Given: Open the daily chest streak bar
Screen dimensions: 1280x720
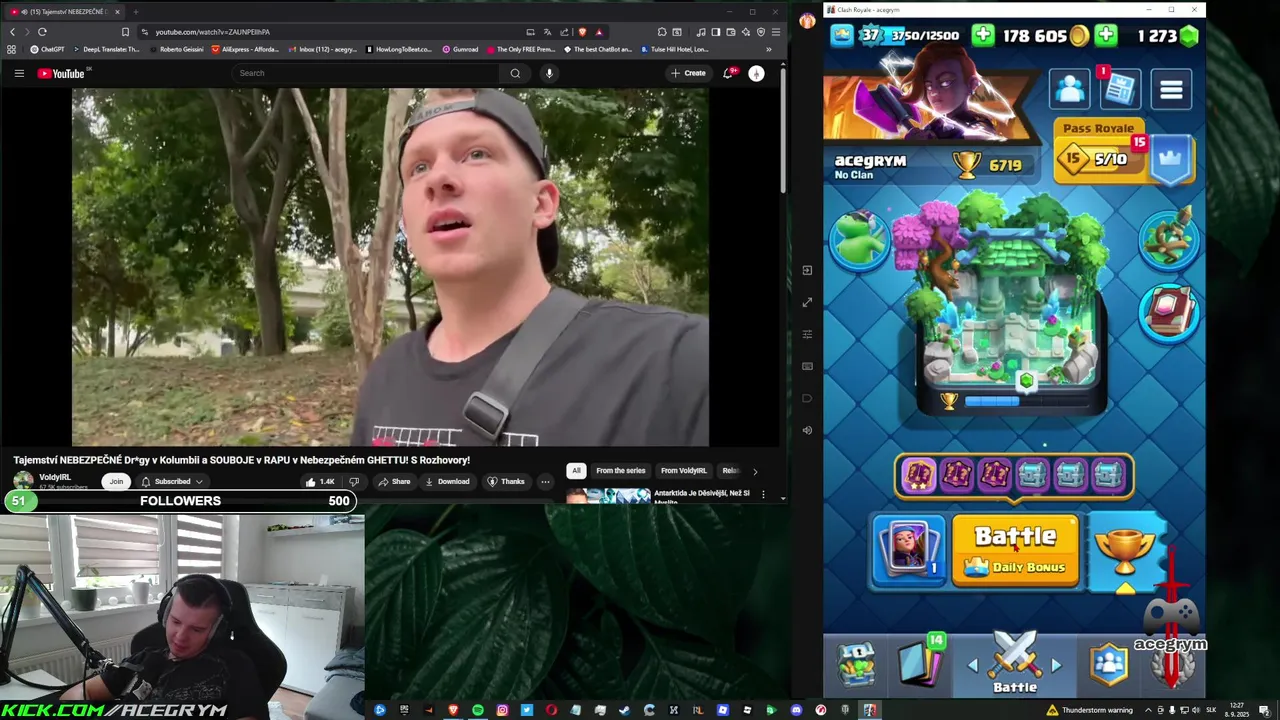Looking at the screenshot, I should coord(1014,476).
